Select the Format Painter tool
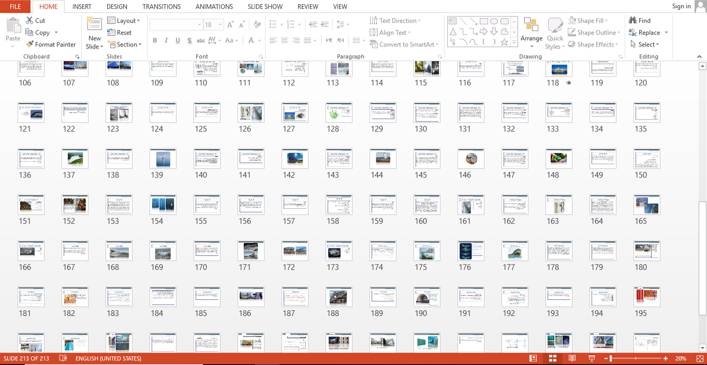Viewport: 707px width, 365px height. click(x=51, y=45)
